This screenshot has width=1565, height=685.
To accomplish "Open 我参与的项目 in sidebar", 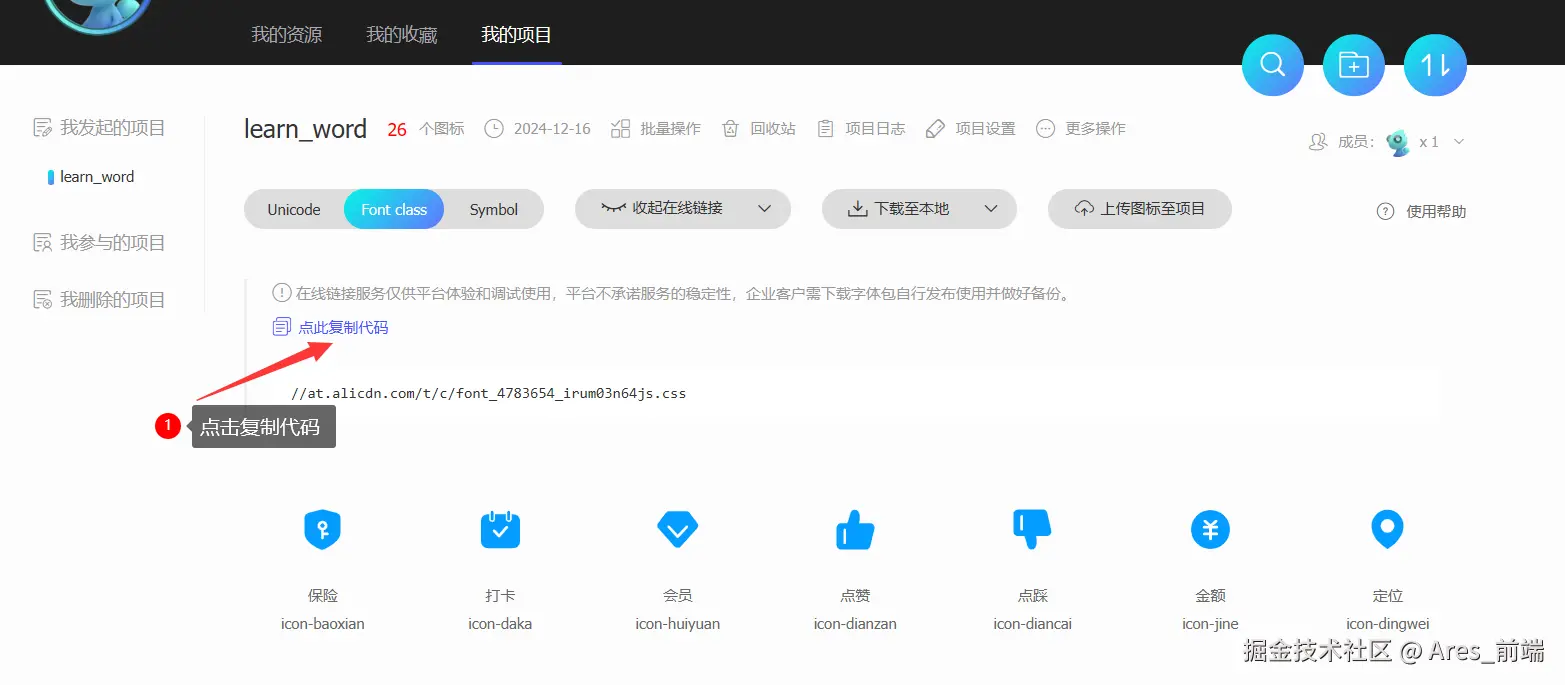I will click(99, 243).
